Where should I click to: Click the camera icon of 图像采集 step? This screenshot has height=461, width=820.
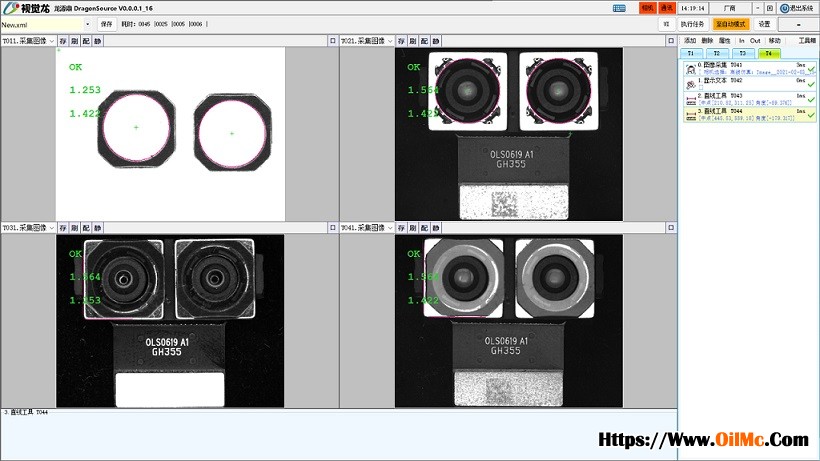click(691, 69)
